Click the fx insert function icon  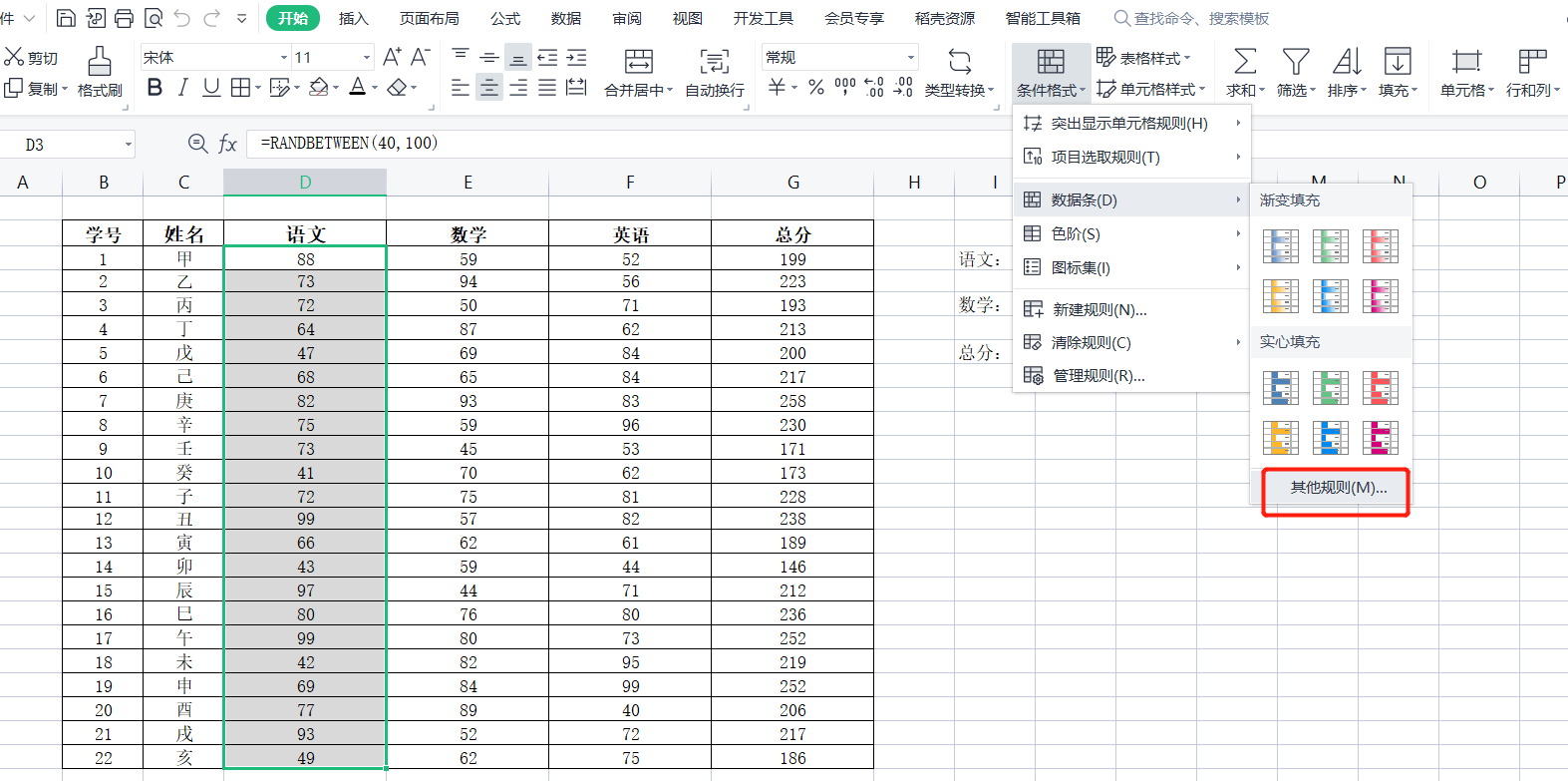click(x=227, y=144)
